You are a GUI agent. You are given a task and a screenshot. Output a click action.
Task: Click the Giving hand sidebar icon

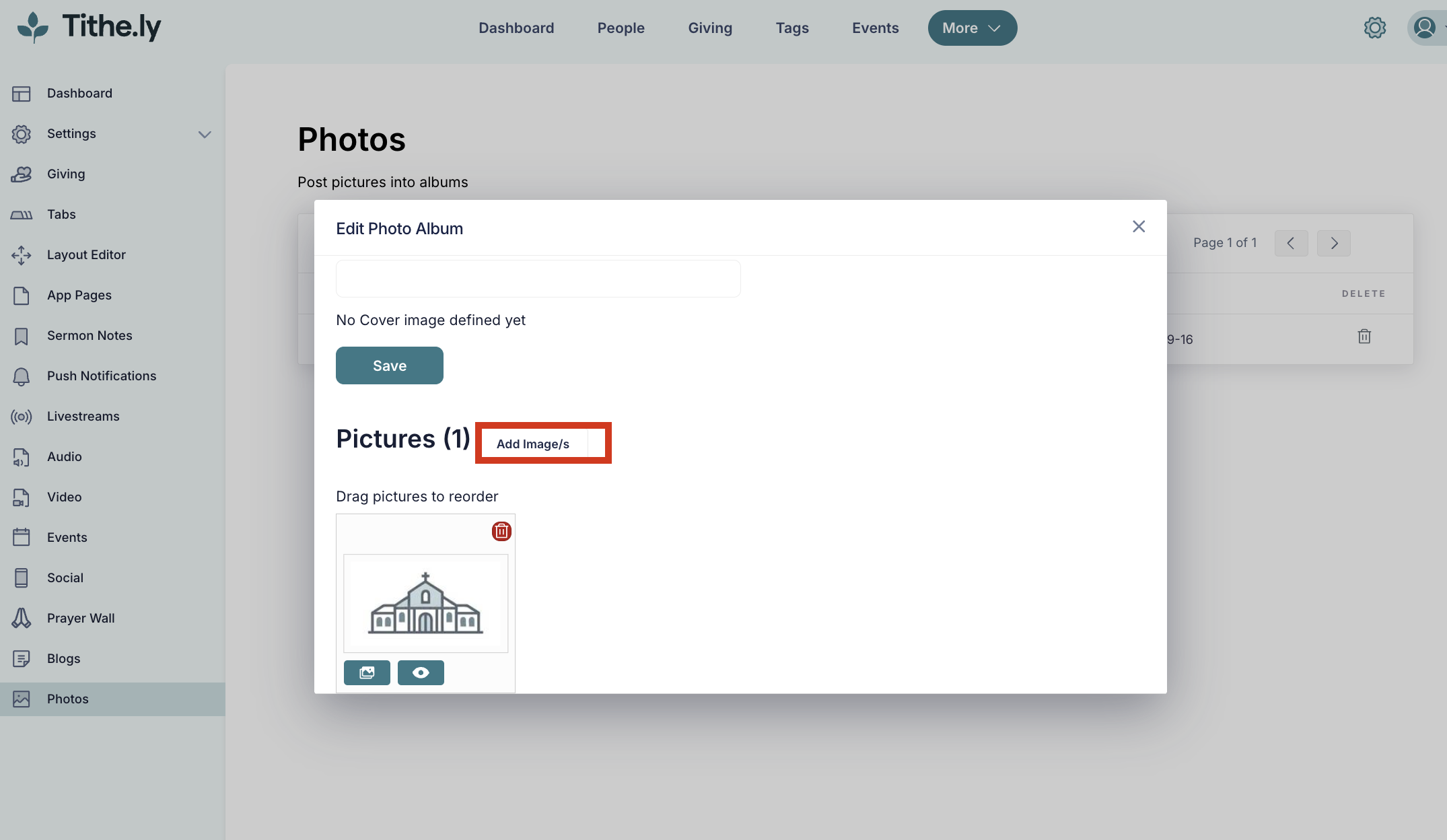[x=21, y=174]
